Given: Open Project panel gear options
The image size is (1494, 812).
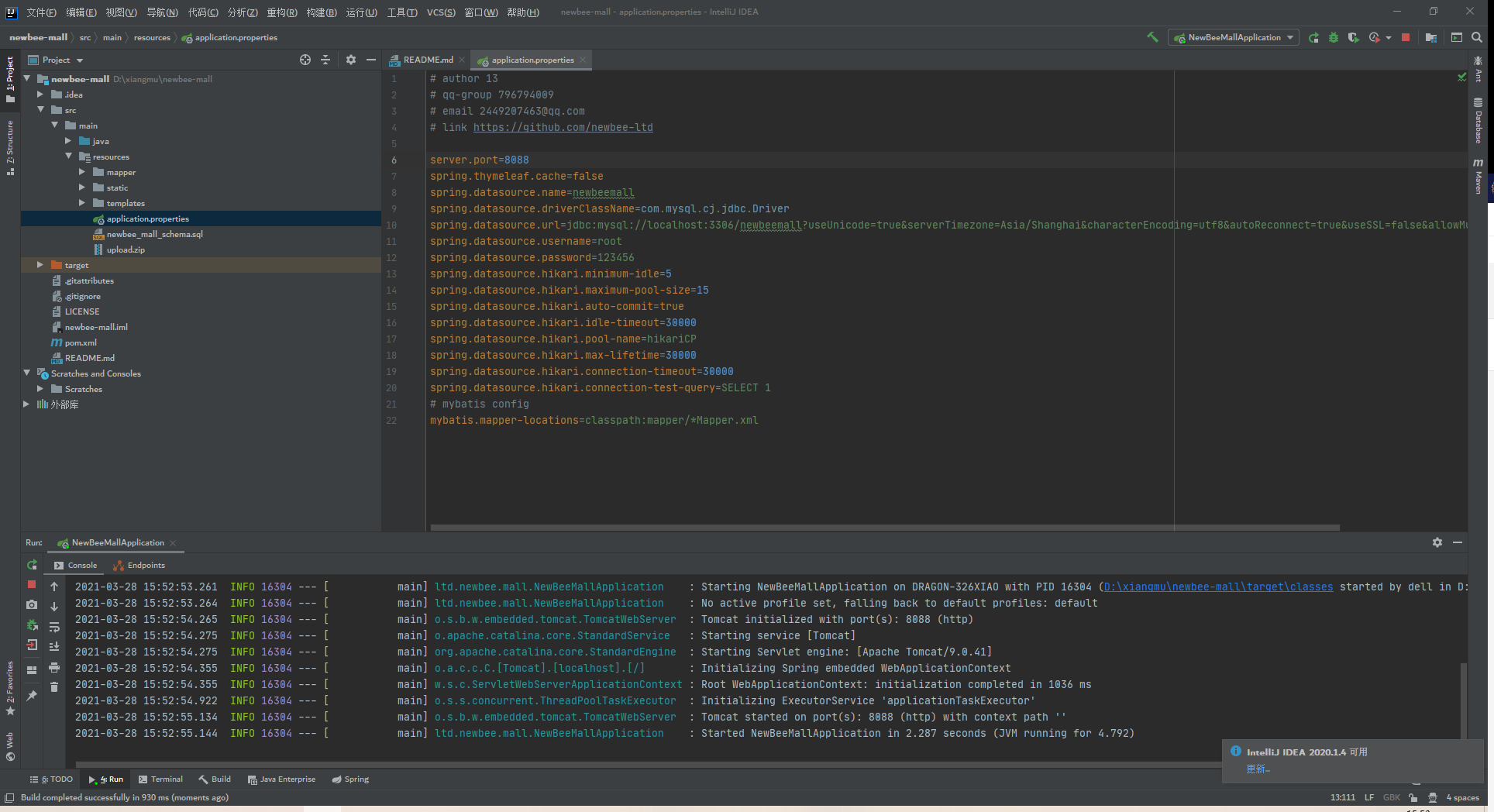Looking at the screenshot, I should (x=351, y=60).
